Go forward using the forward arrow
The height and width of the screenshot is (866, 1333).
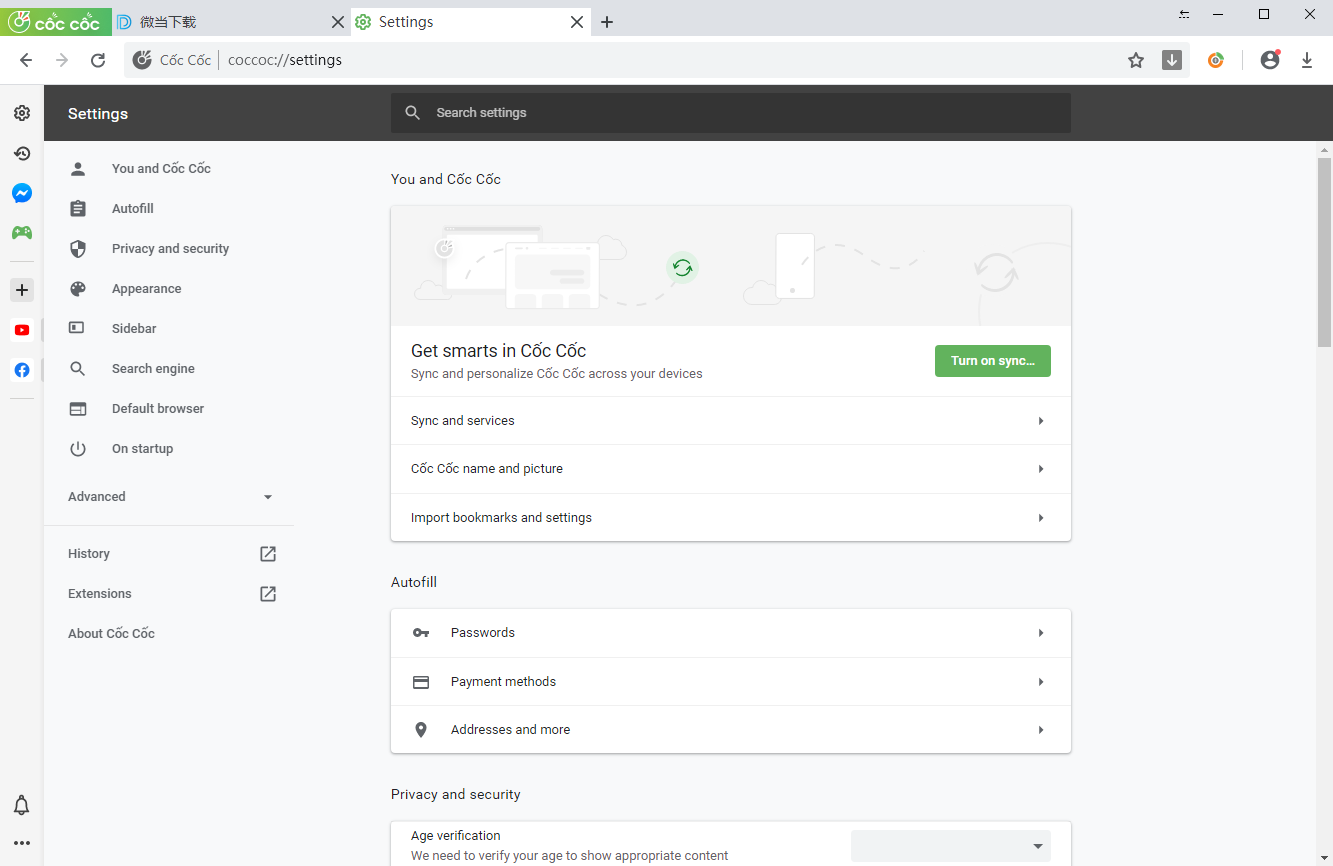click(62, 60)
